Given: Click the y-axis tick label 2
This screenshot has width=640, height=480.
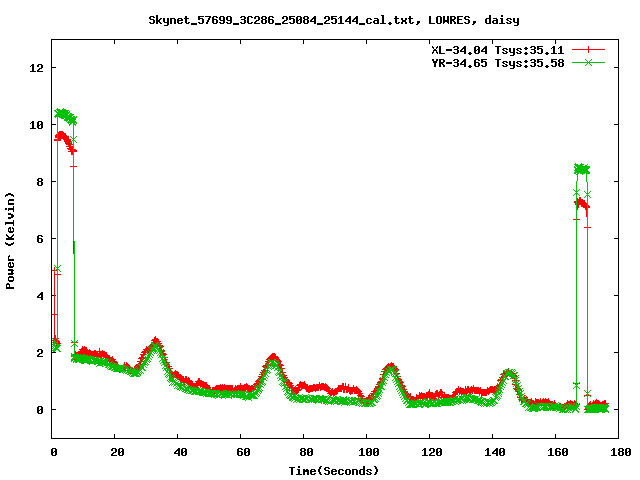Looking at the screenshot, I should tap(40, 353).
